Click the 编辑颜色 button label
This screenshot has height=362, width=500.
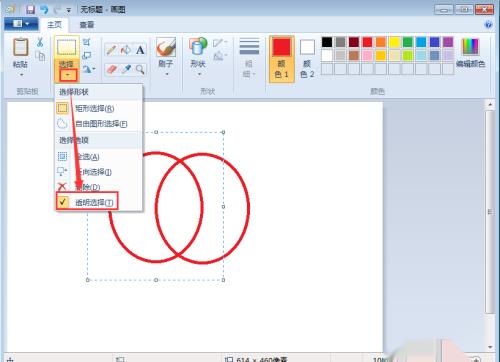click(x=470, y=64)
